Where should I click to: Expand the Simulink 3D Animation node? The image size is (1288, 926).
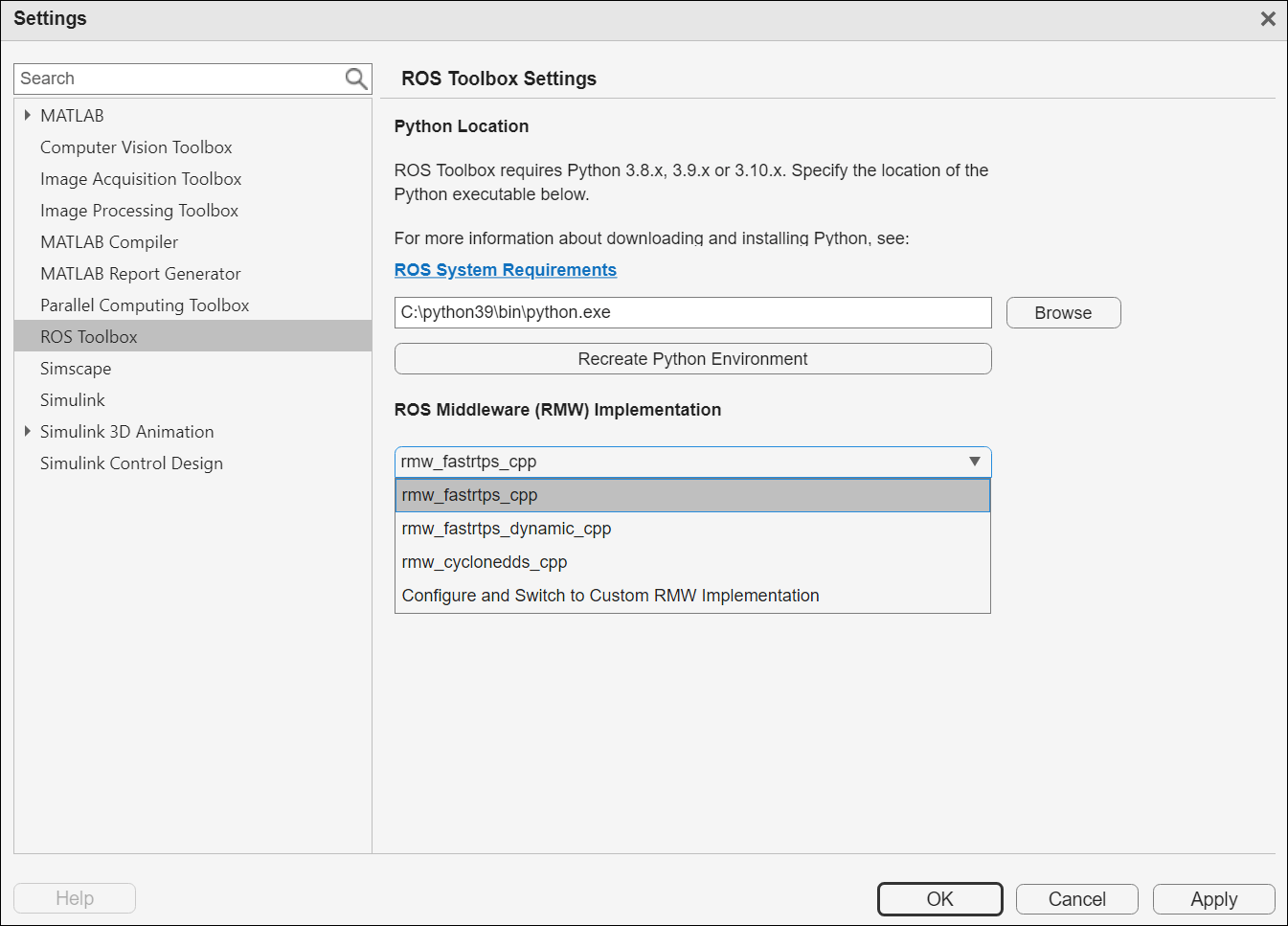pos(28,431)
